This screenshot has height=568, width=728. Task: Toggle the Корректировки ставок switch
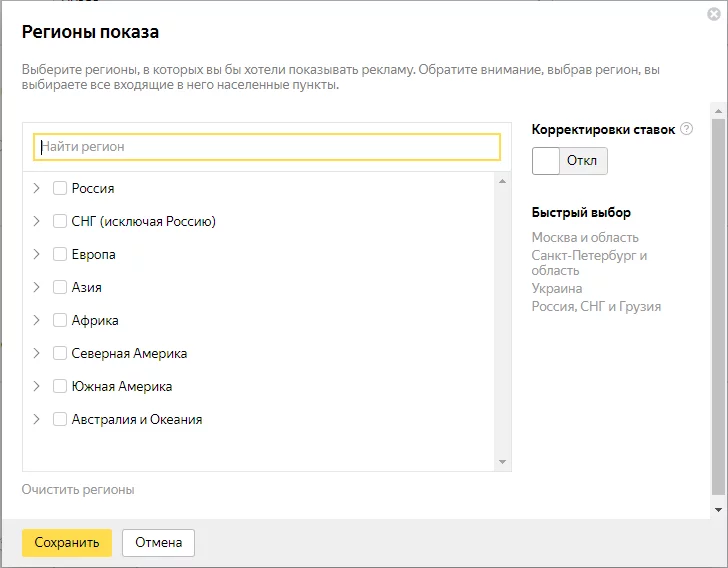[570, 161]
